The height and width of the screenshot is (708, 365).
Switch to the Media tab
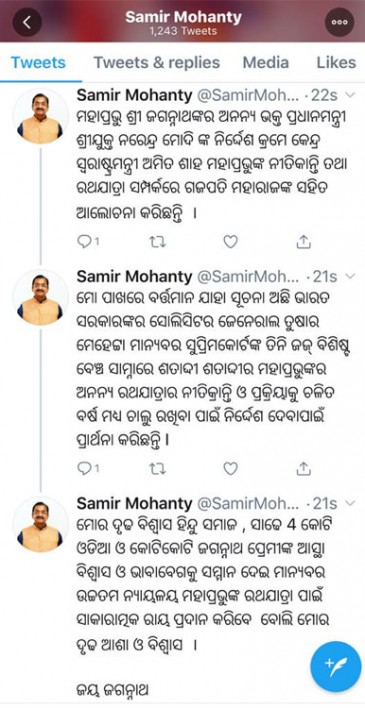(266, 63)
